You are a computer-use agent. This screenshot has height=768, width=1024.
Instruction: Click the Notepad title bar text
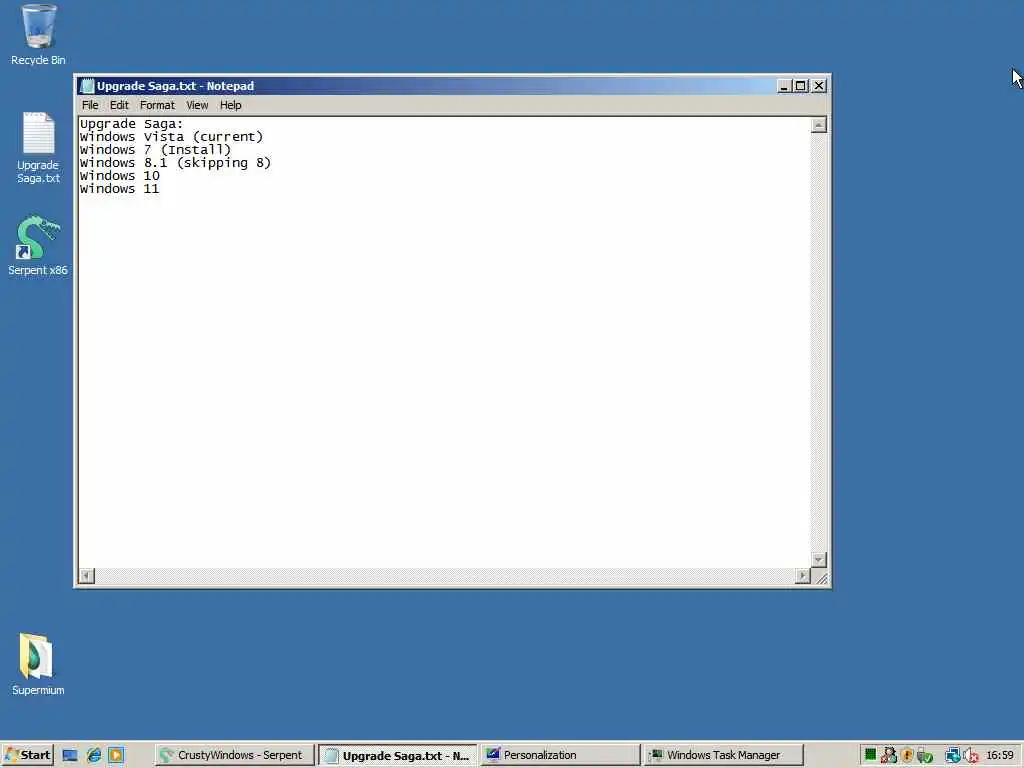[175, 86]
